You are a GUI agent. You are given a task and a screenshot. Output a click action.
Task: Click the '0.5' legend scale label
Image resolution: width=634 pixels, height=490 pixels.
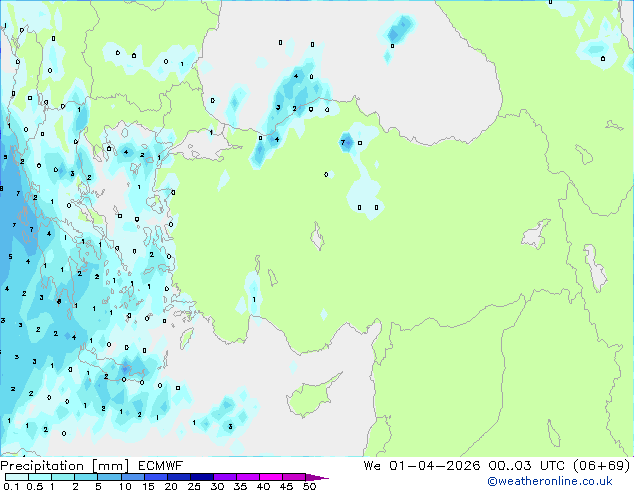(x=35, y=486)
